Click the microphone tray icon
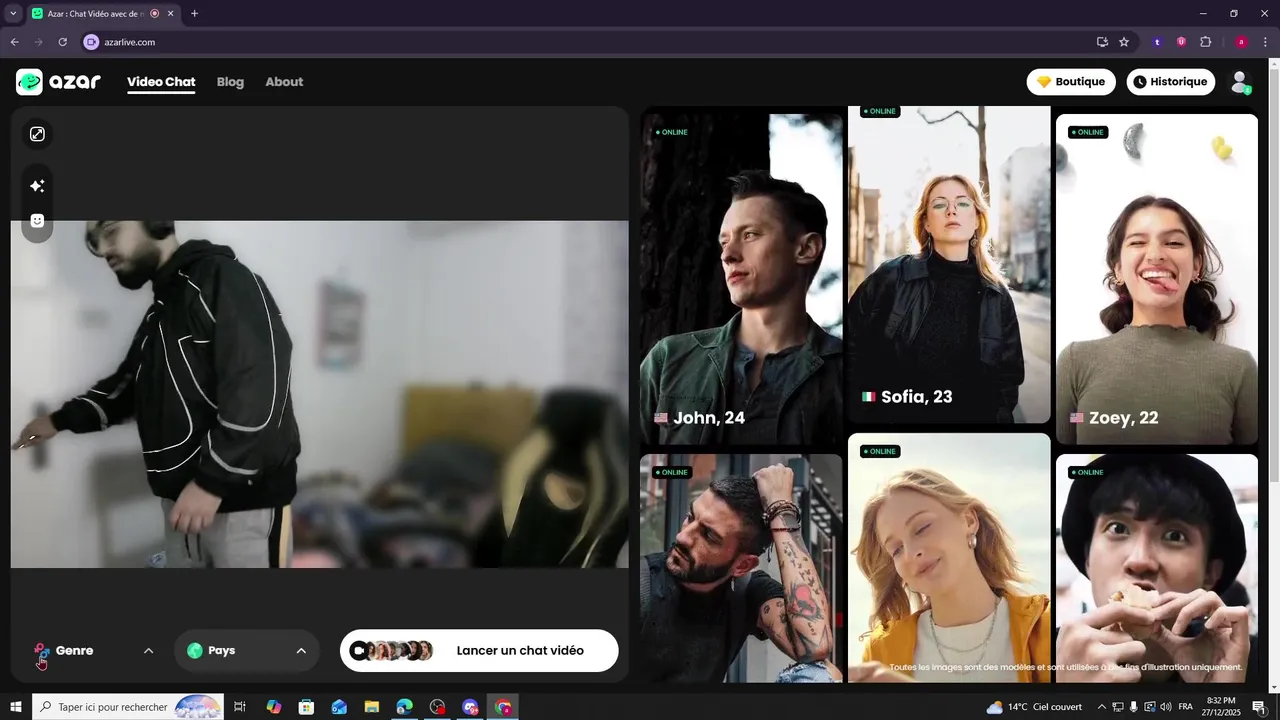Screen dimensions: 1280x720 1134,707
